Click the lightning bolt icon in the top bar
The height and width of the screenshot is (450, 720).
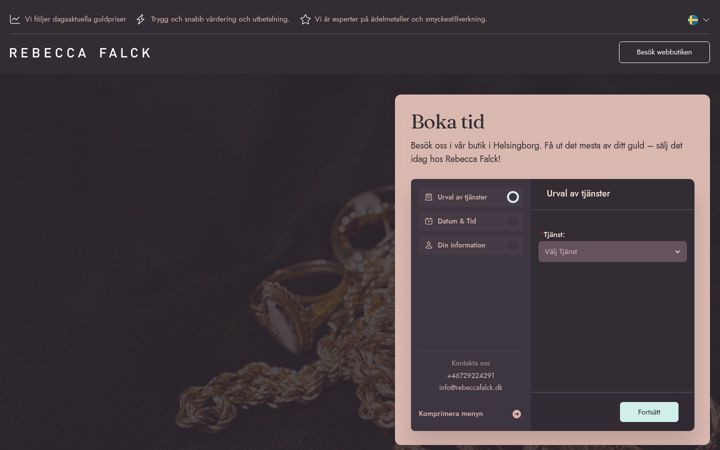(x=141, y=19)
